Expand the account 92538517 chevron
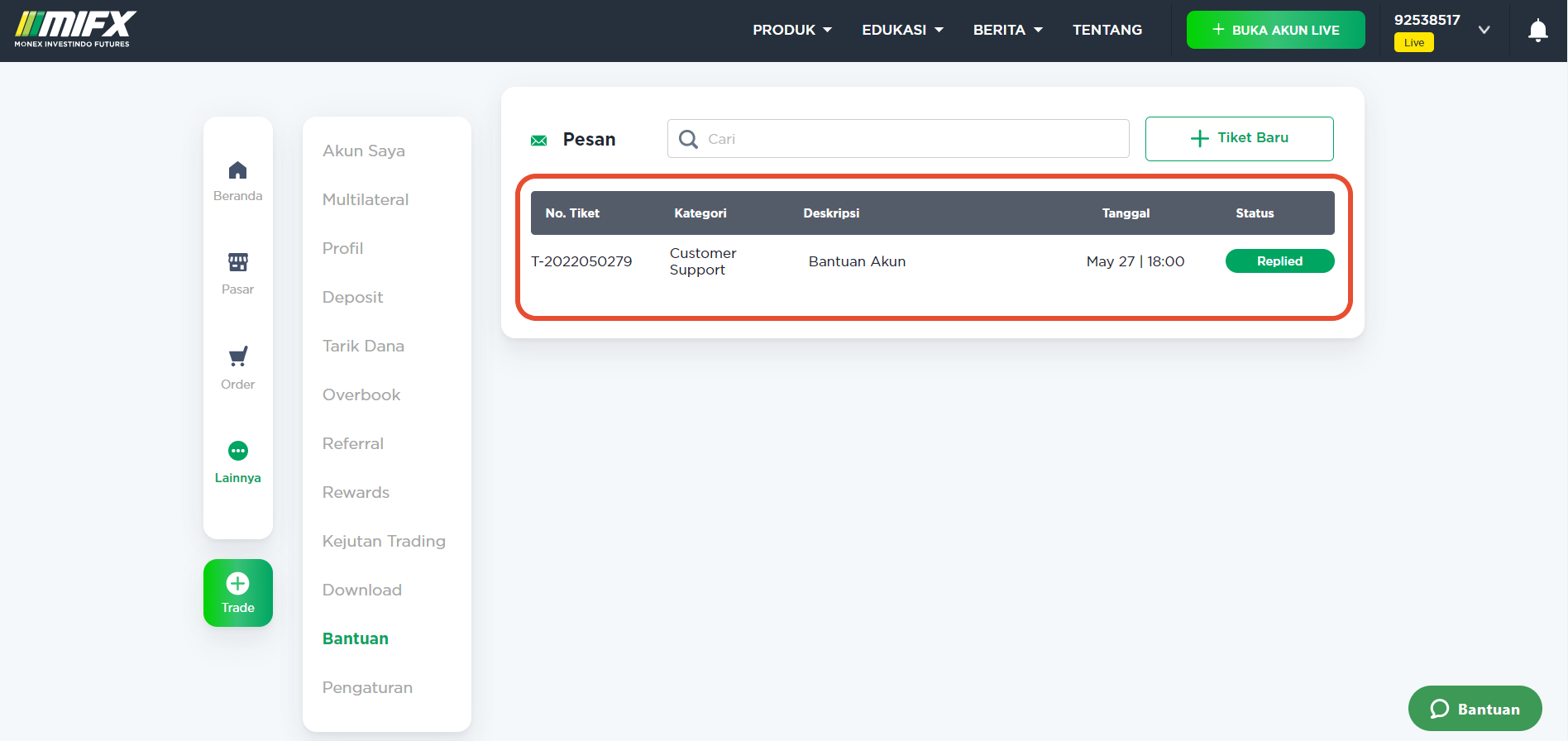Screen dimensions: 1568x741 [1484, 30]
